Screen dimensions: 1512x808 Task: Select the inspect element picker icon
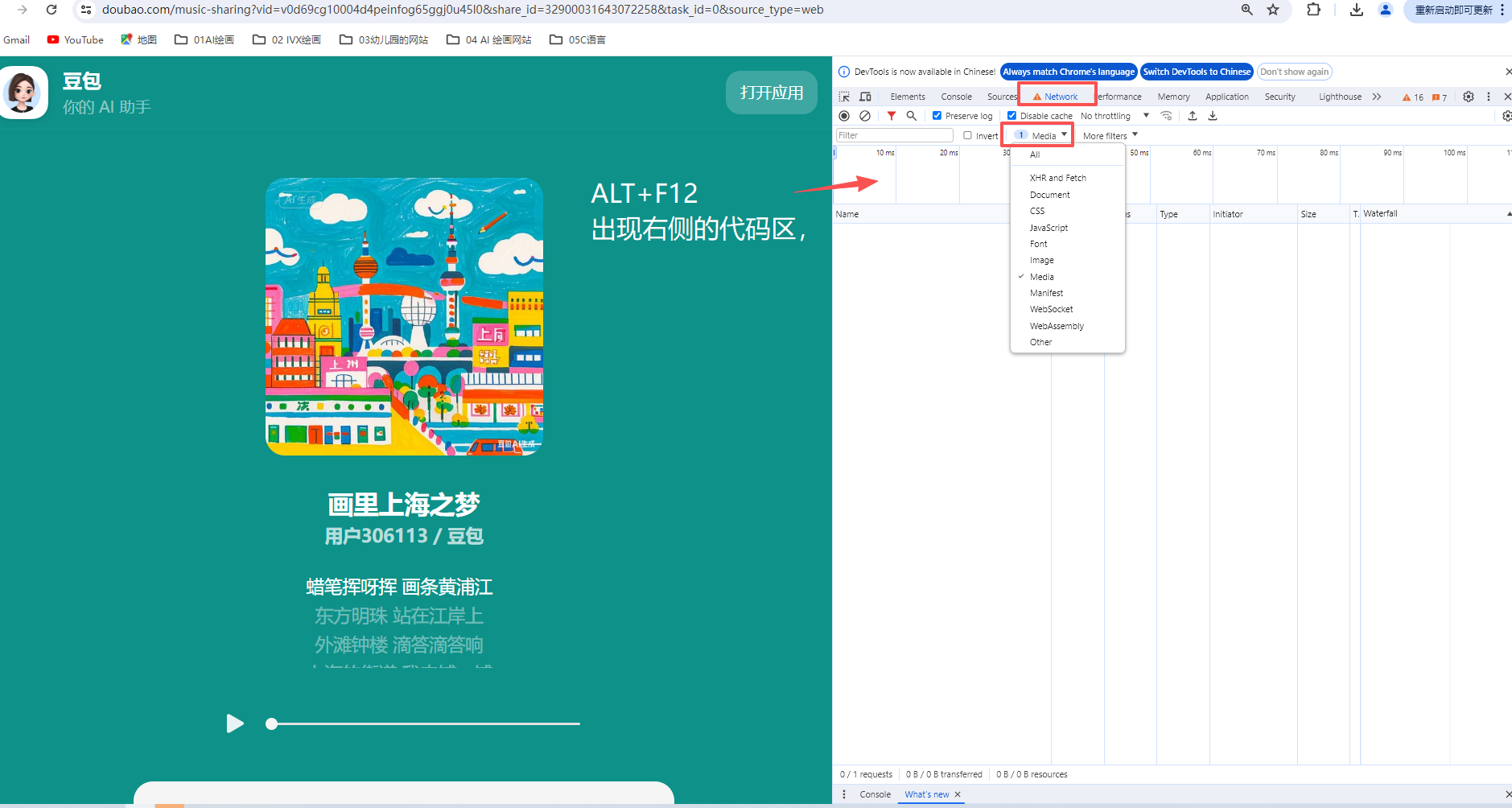click(844, 97)
